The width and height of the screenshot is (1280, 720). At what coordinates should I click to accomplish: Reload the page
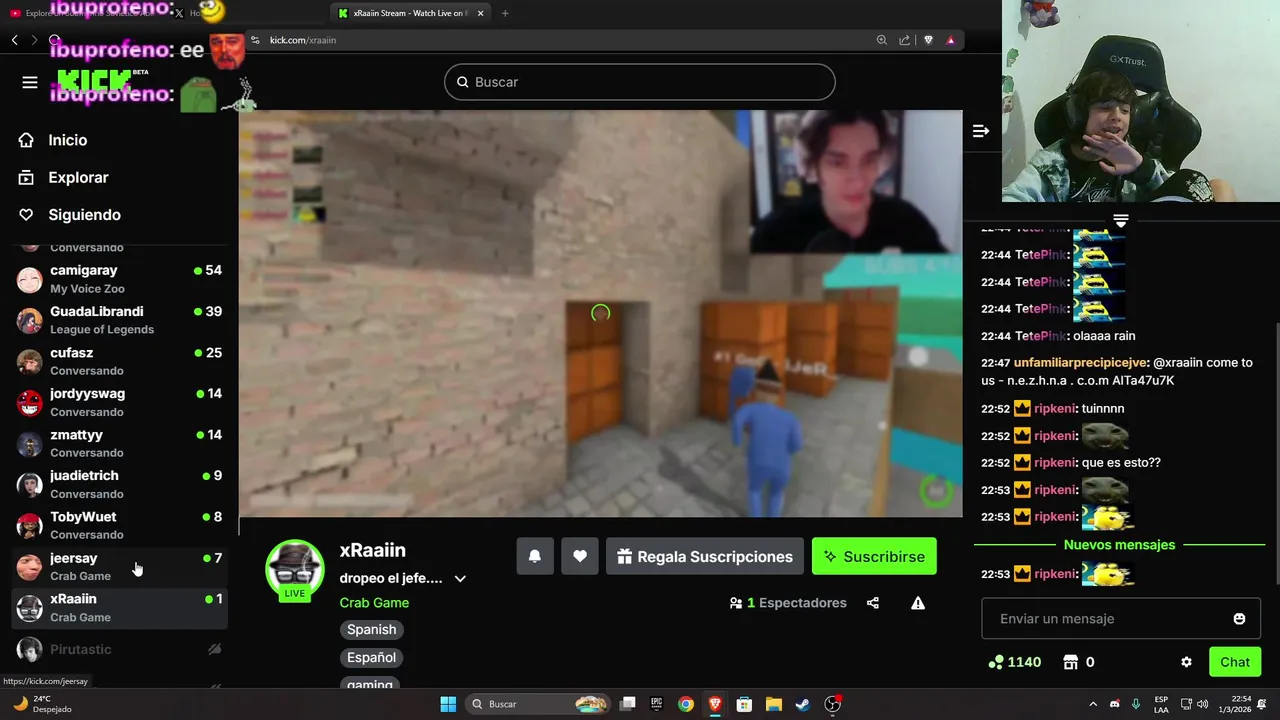54,40
